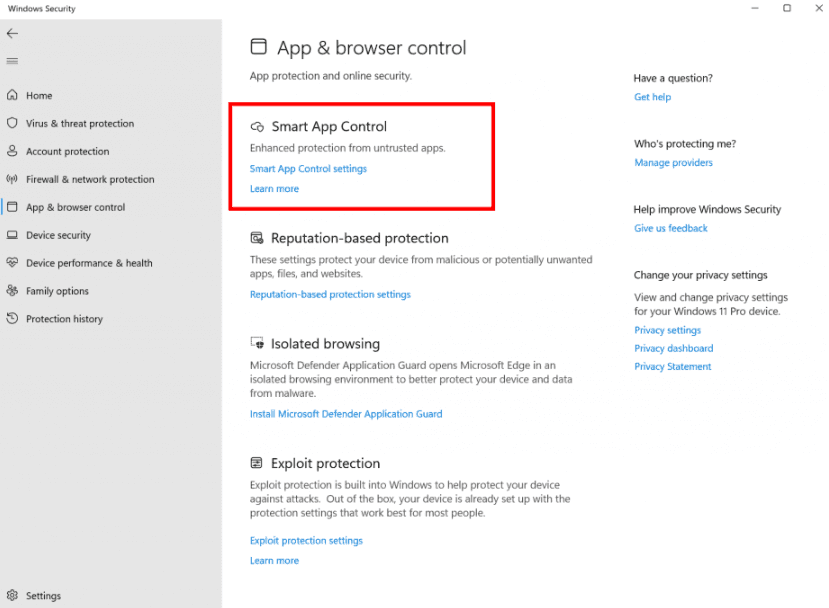Click Get help link
This screenshot has width=829, height=608.
653,97
